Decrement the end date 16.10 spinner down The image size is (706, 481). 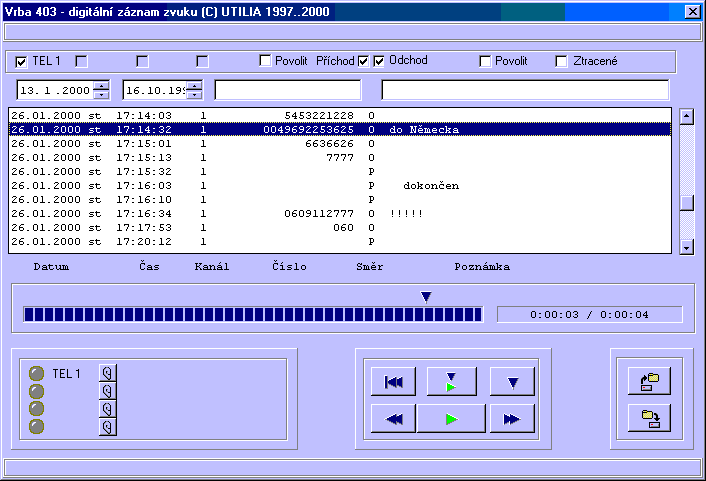(194, 95)
